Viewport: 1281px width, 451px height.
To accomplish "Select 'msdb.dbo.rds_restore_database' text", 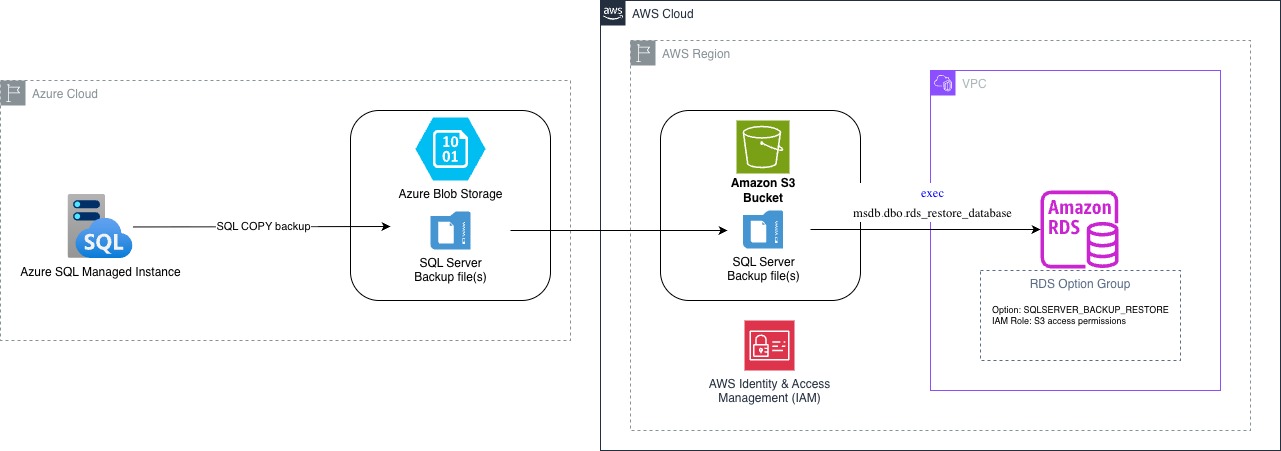I will [932, 213].
